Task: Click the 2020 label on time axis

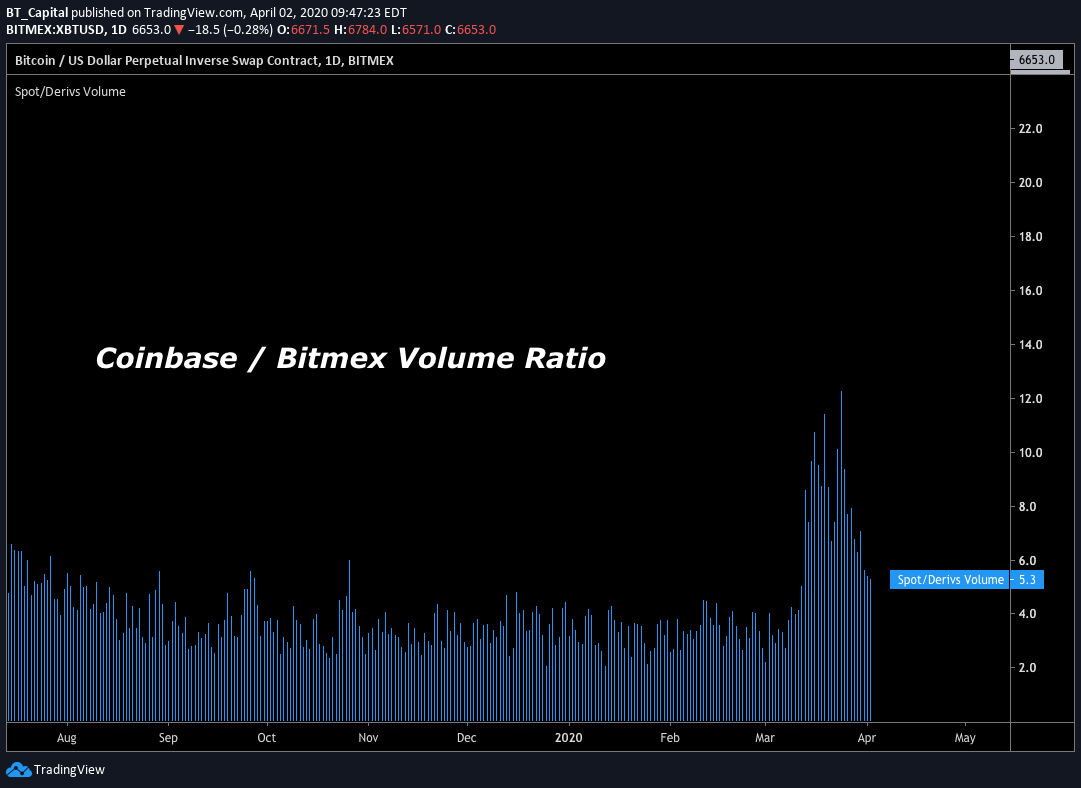Action: coord(569,738)
